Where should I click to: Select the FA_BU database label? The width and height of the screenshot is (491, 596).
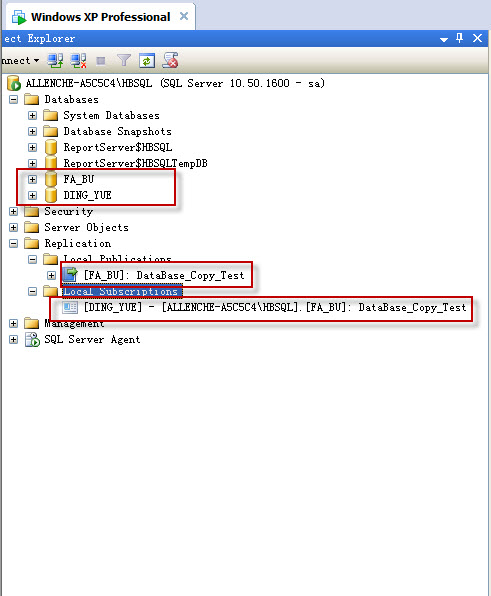click(79, 179)
